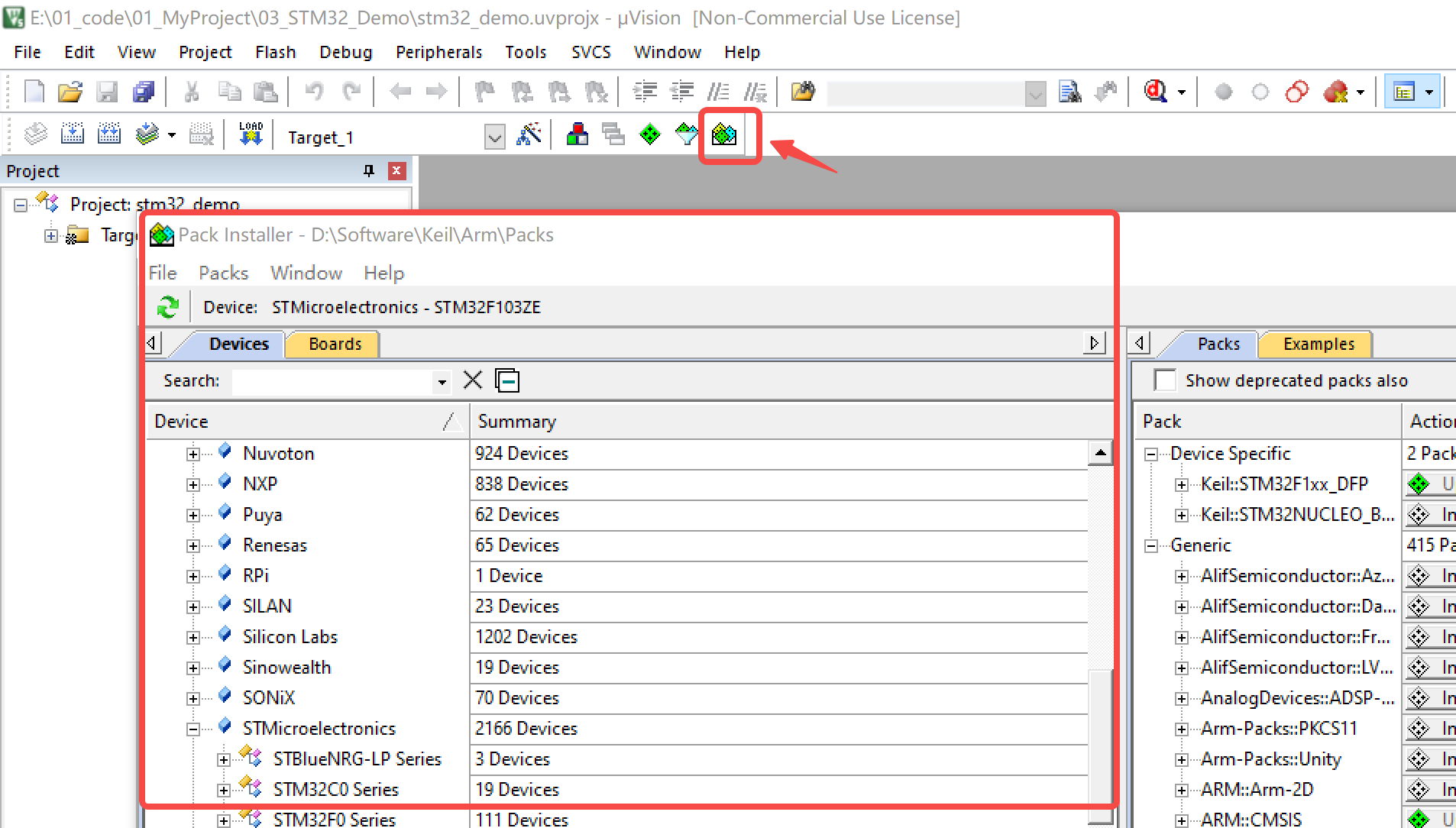Click the Select Software Packs icon
This screenshot has width=1456, height=828.
[x=687, y=134]
